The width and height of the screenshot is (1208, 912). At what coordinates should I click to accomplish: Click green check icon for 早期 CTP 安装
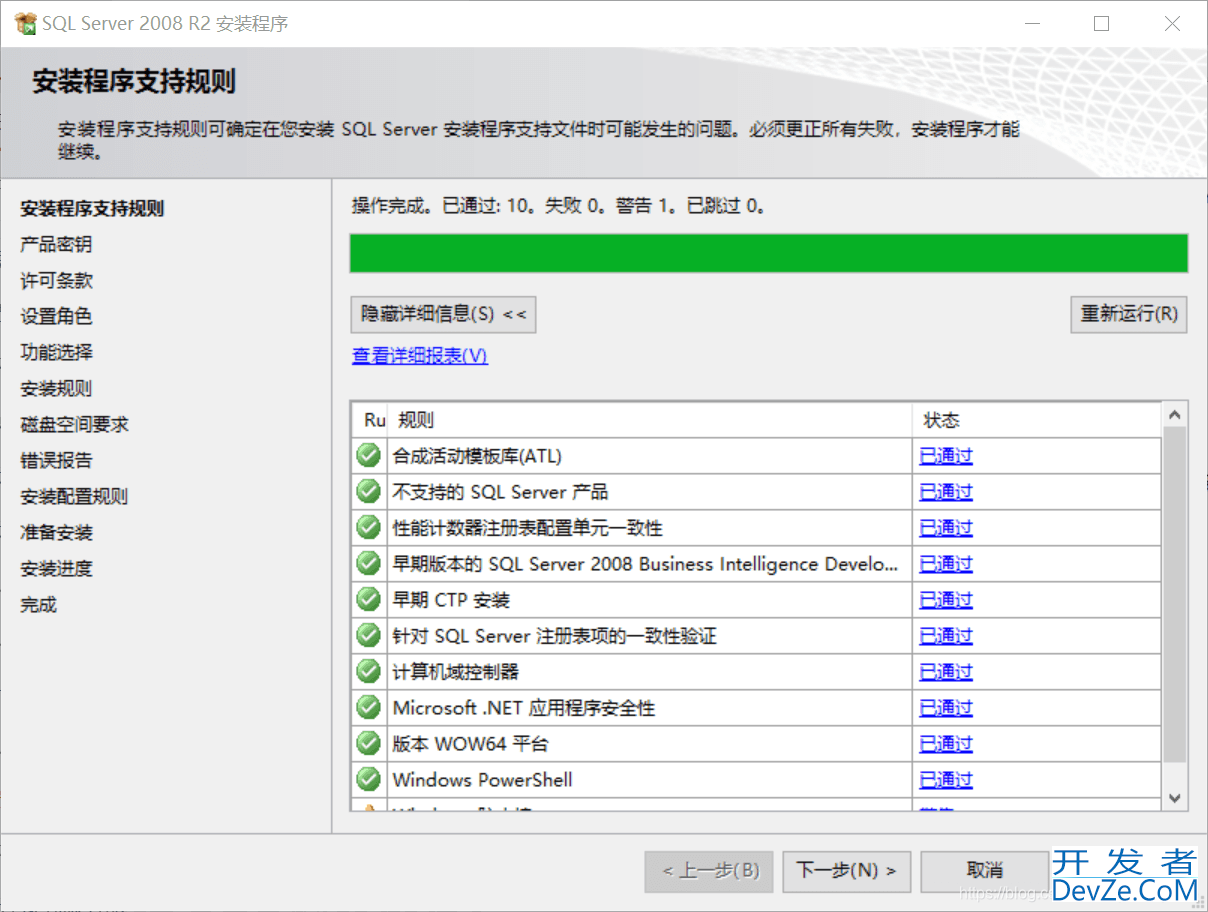(369, 599)
